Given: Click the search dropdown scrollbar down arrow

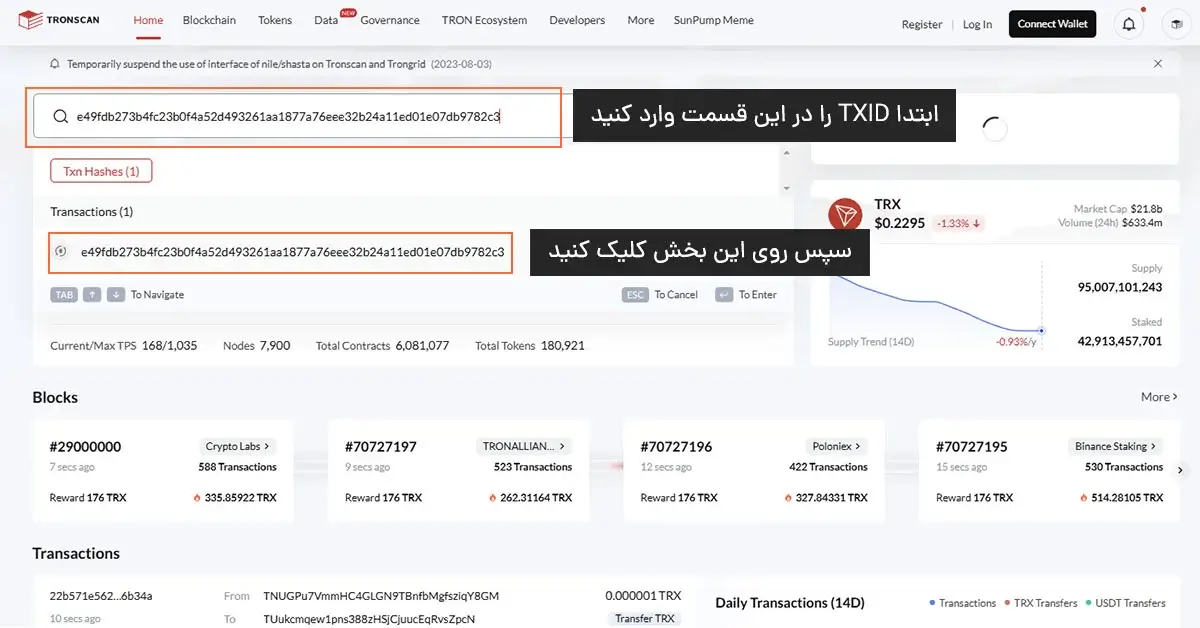Looking at the screenshot, I should click(x=786, y=187).
